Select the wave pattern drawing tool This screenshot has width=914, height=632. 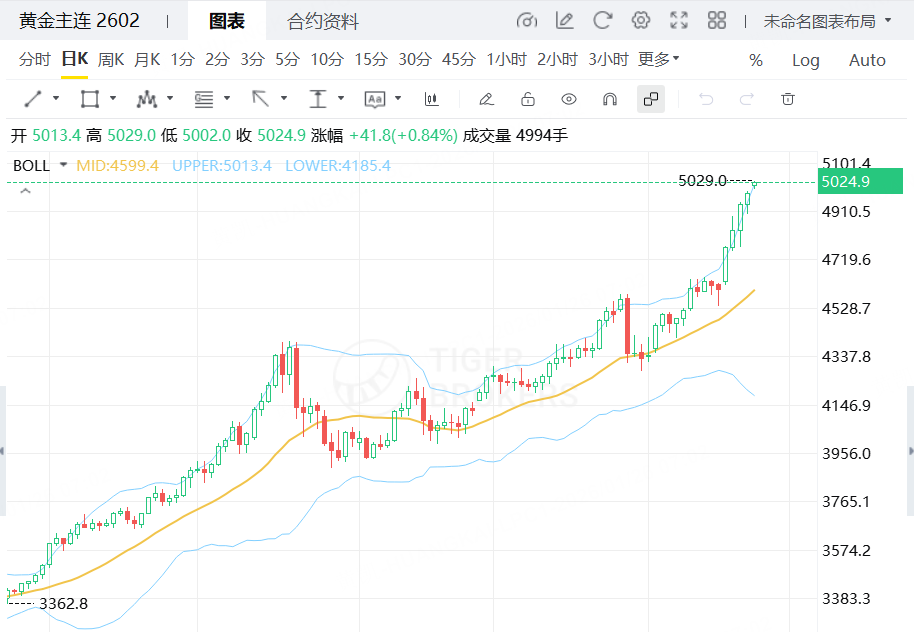pyautogui.click(x=147, y=99)
